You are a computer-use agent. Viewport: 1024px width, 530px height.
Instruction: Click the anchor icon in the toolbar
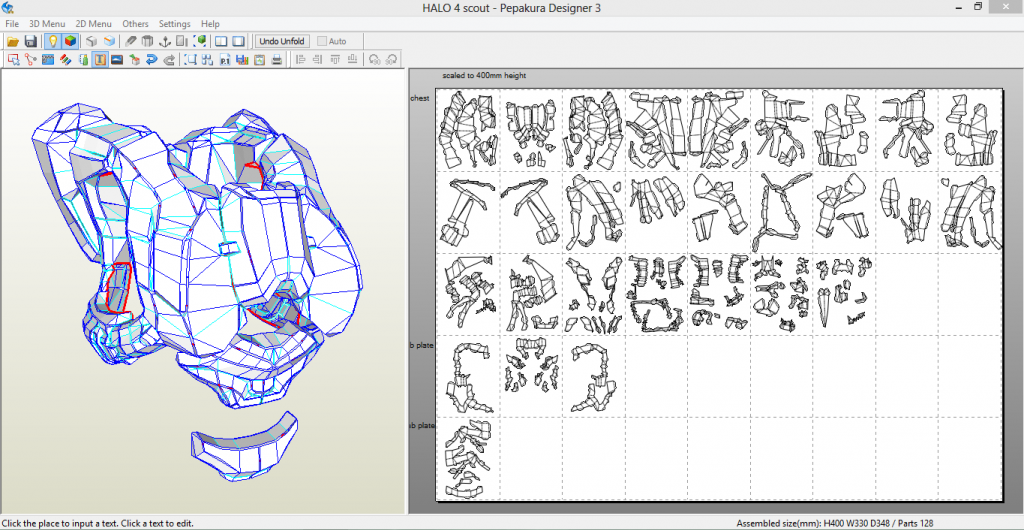[165, 41]
